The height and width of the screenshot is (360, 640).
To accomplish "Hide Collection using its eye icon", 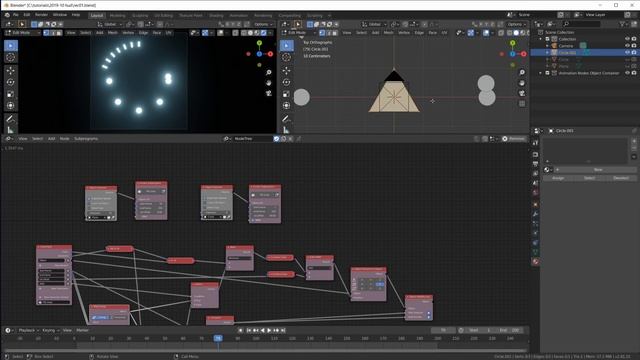I will click(627, 39).
